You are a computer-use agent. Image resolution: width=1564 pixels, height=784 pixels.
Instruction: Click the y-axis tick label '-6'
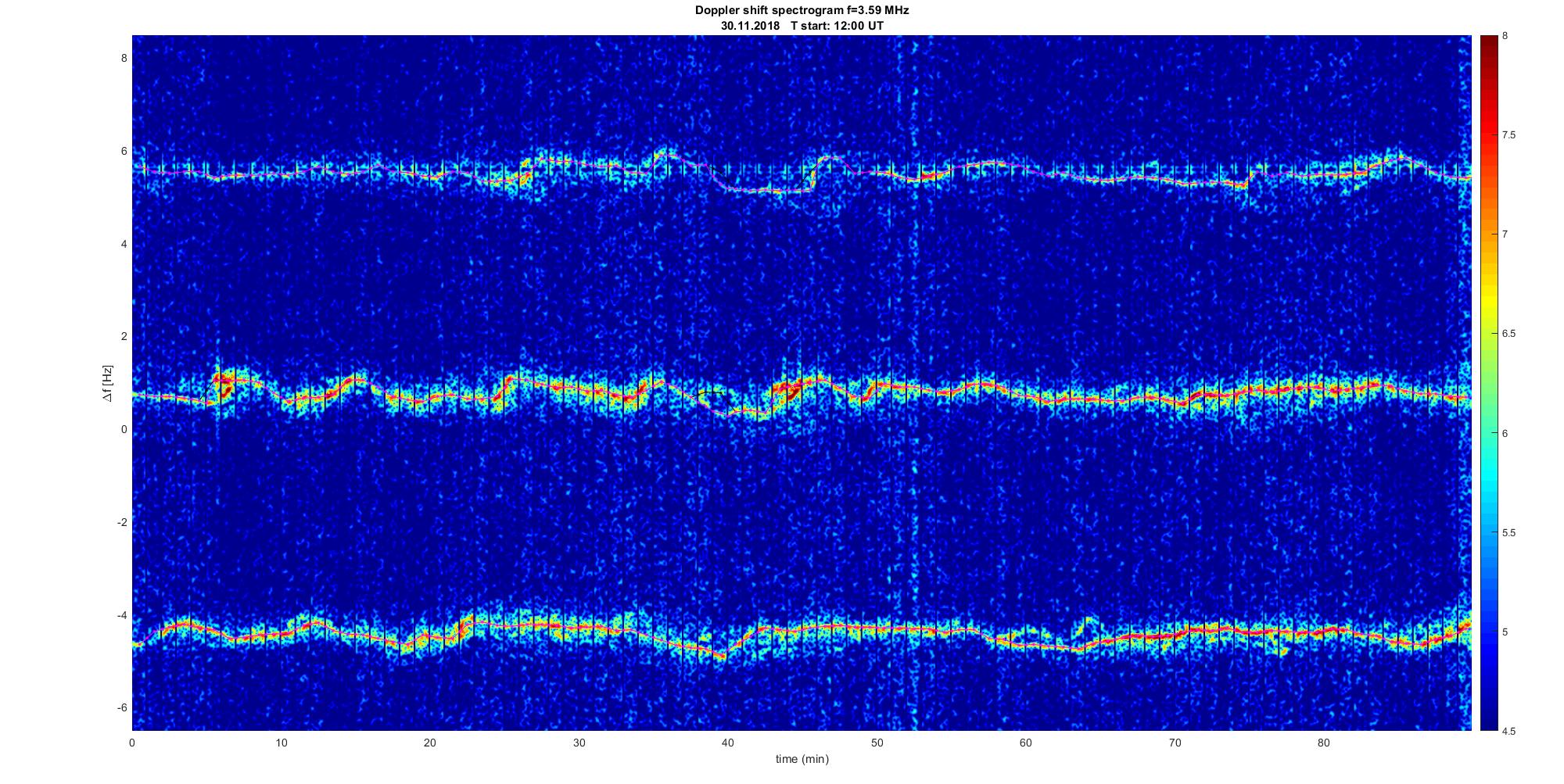point(122,707)
